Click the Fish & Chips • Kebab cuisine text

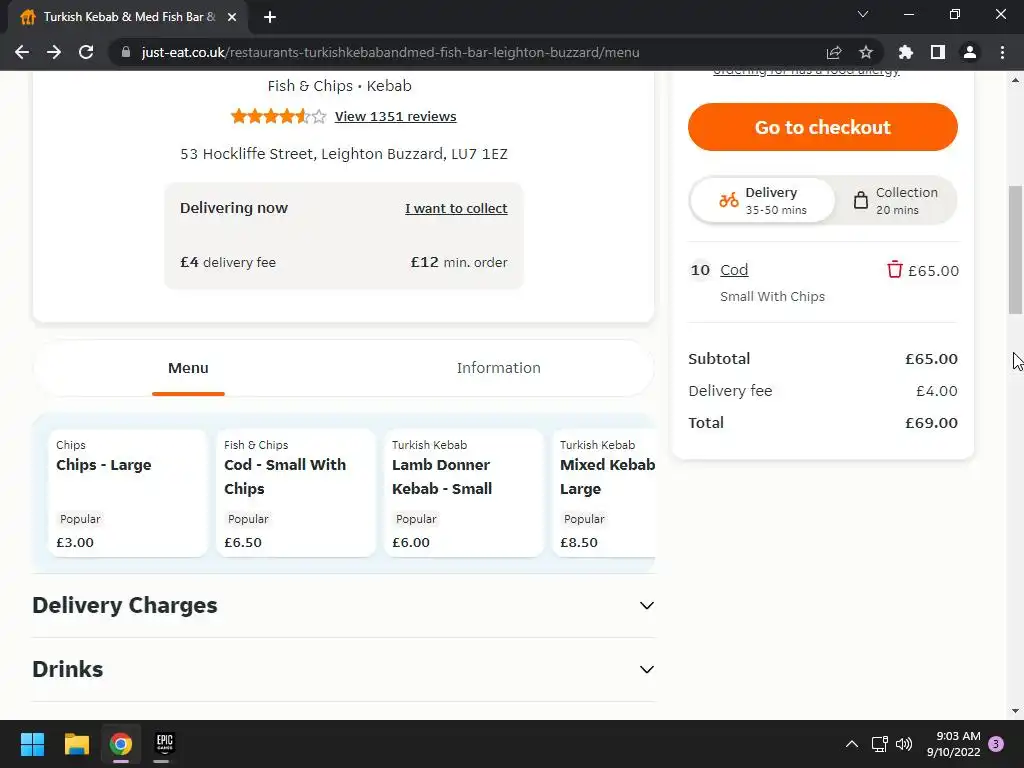tap(340, 86)
